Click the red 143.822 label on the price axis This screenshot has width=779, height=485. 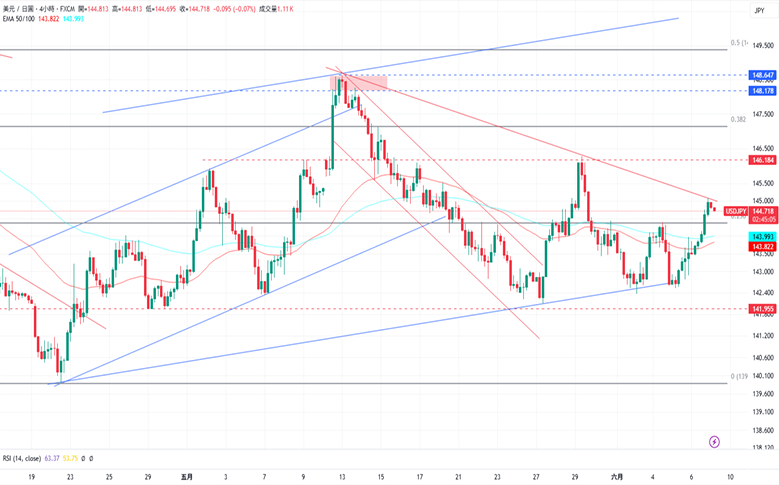tap(763, 246)
